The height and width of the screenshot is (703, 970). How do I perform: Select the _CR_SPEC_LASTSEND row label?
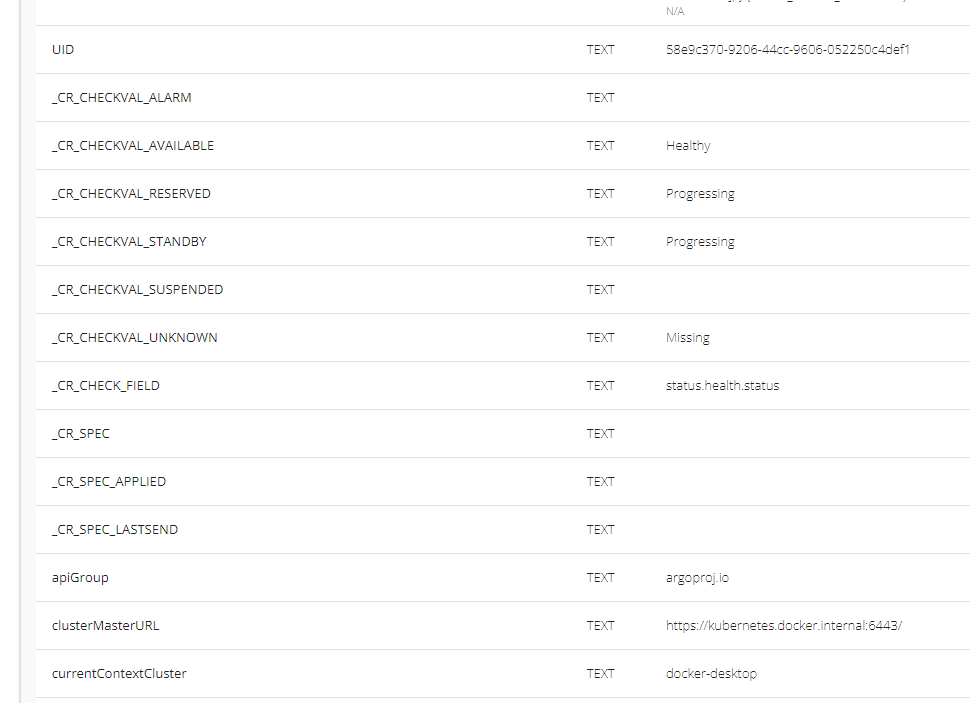[115, 529]
